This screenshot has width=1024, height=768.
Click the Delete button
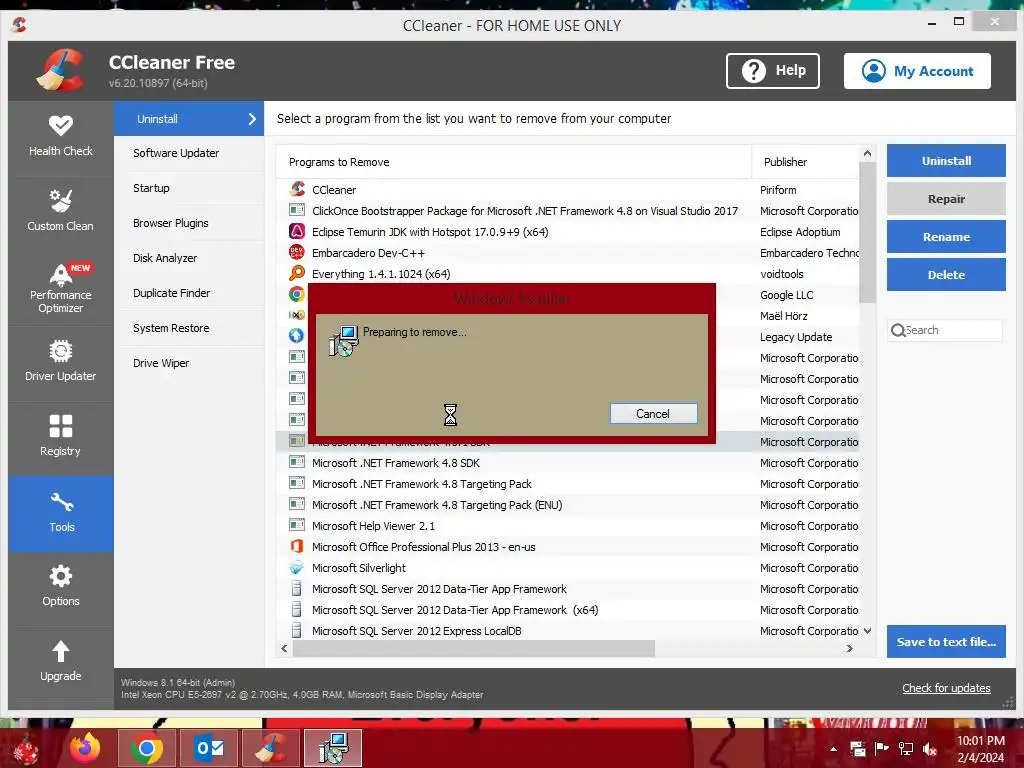click(x=946, y=274)
